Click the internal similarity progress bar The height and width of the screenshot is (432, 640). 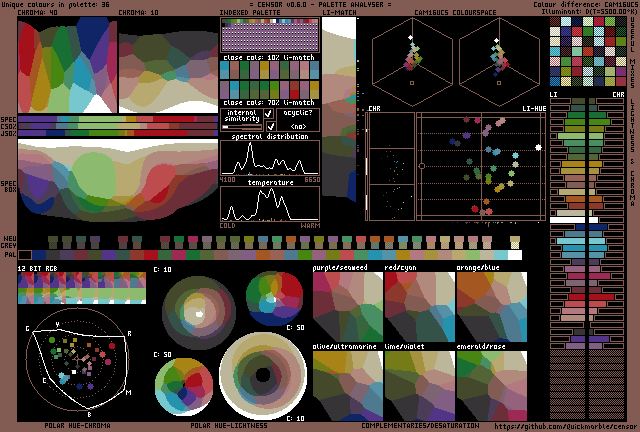242,127
